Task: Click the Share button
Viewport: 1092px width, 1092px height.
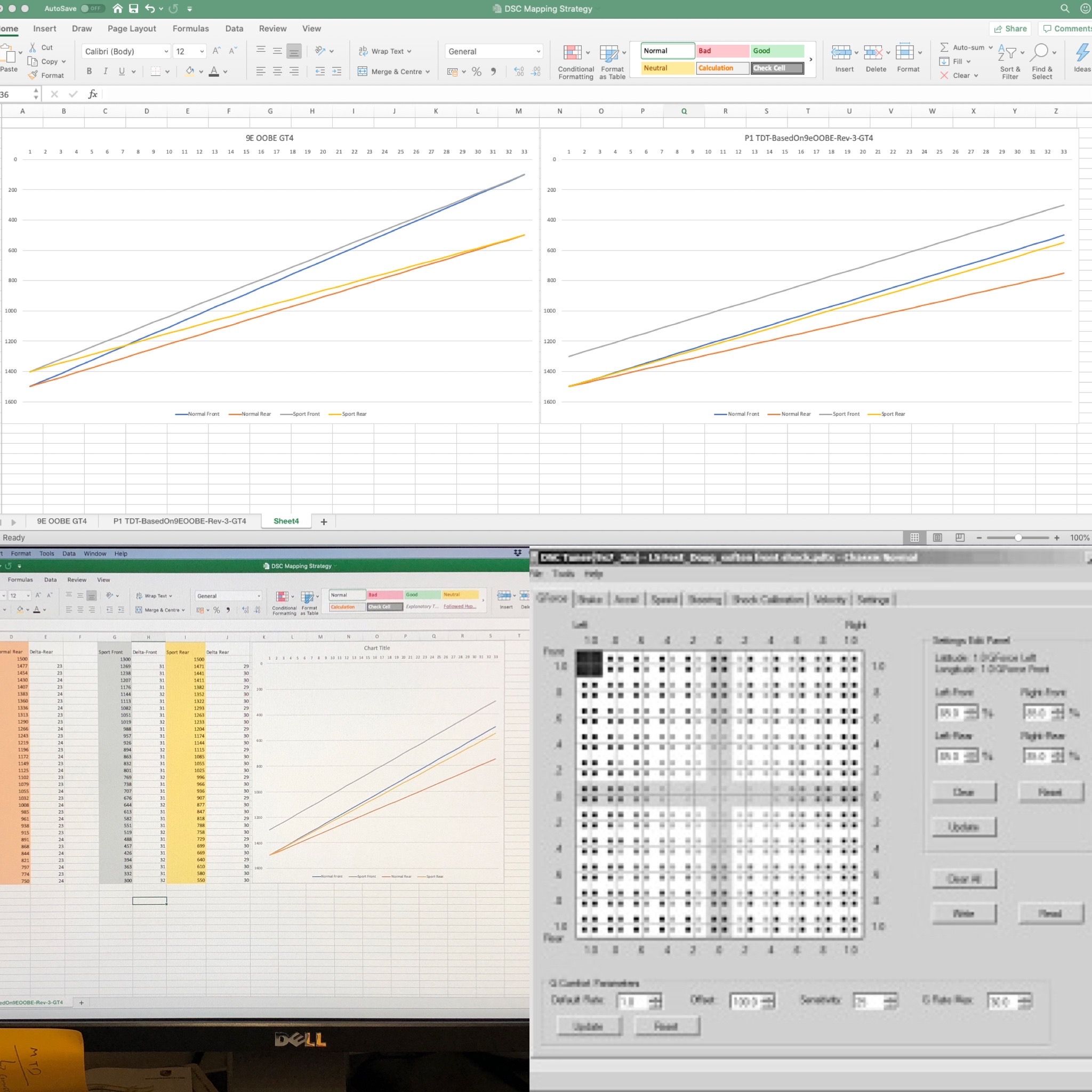Action: 1010,29
